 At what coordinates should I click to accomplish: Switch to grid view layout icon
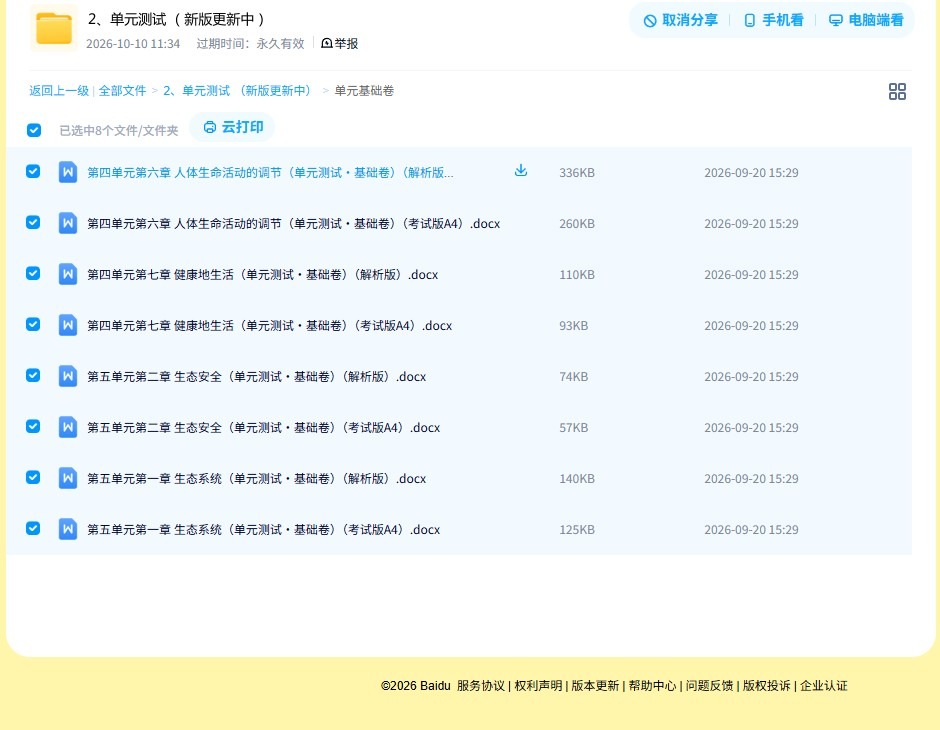coord(897,92)
